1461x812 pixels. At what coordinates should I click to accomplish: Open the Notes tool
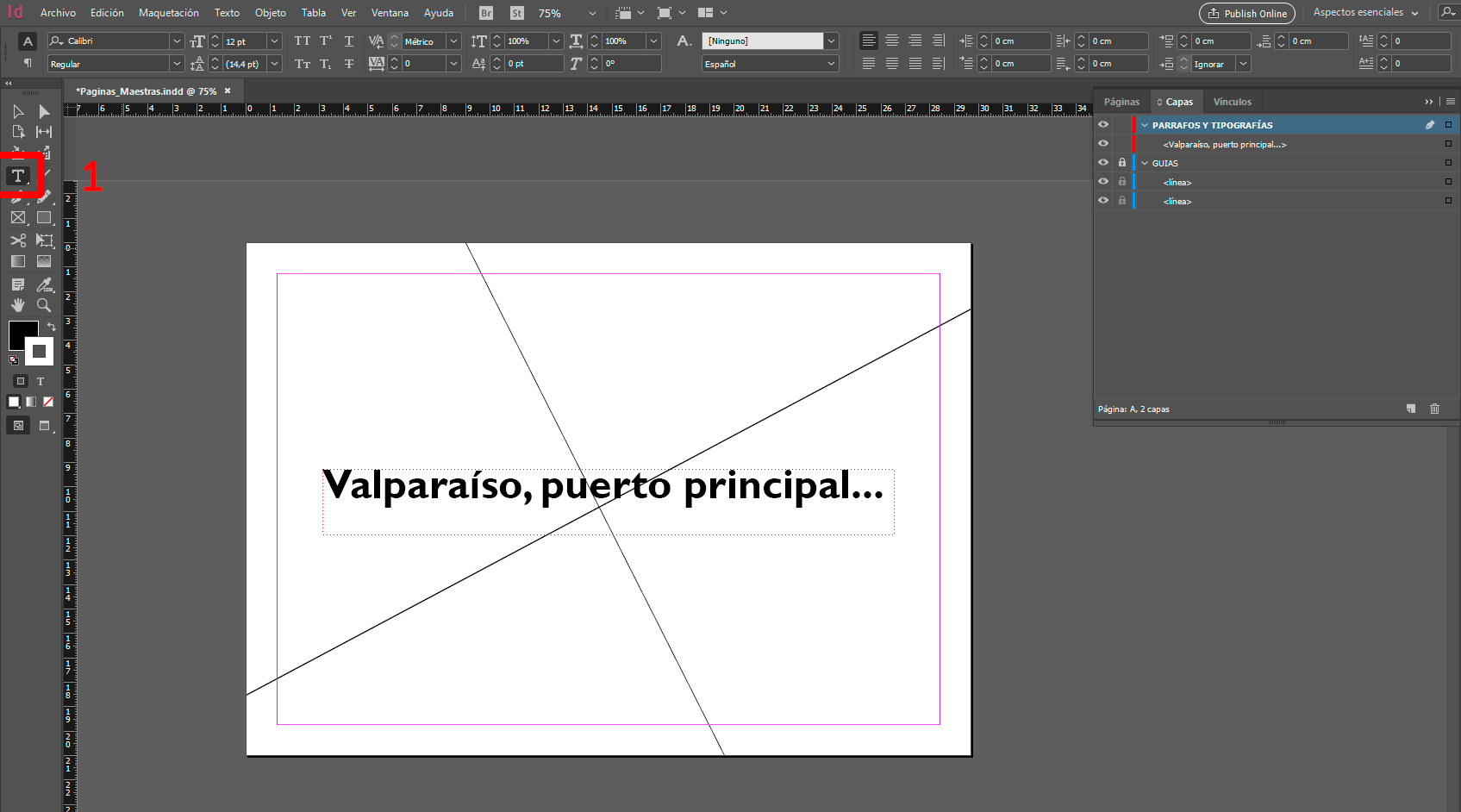[18, 284]
